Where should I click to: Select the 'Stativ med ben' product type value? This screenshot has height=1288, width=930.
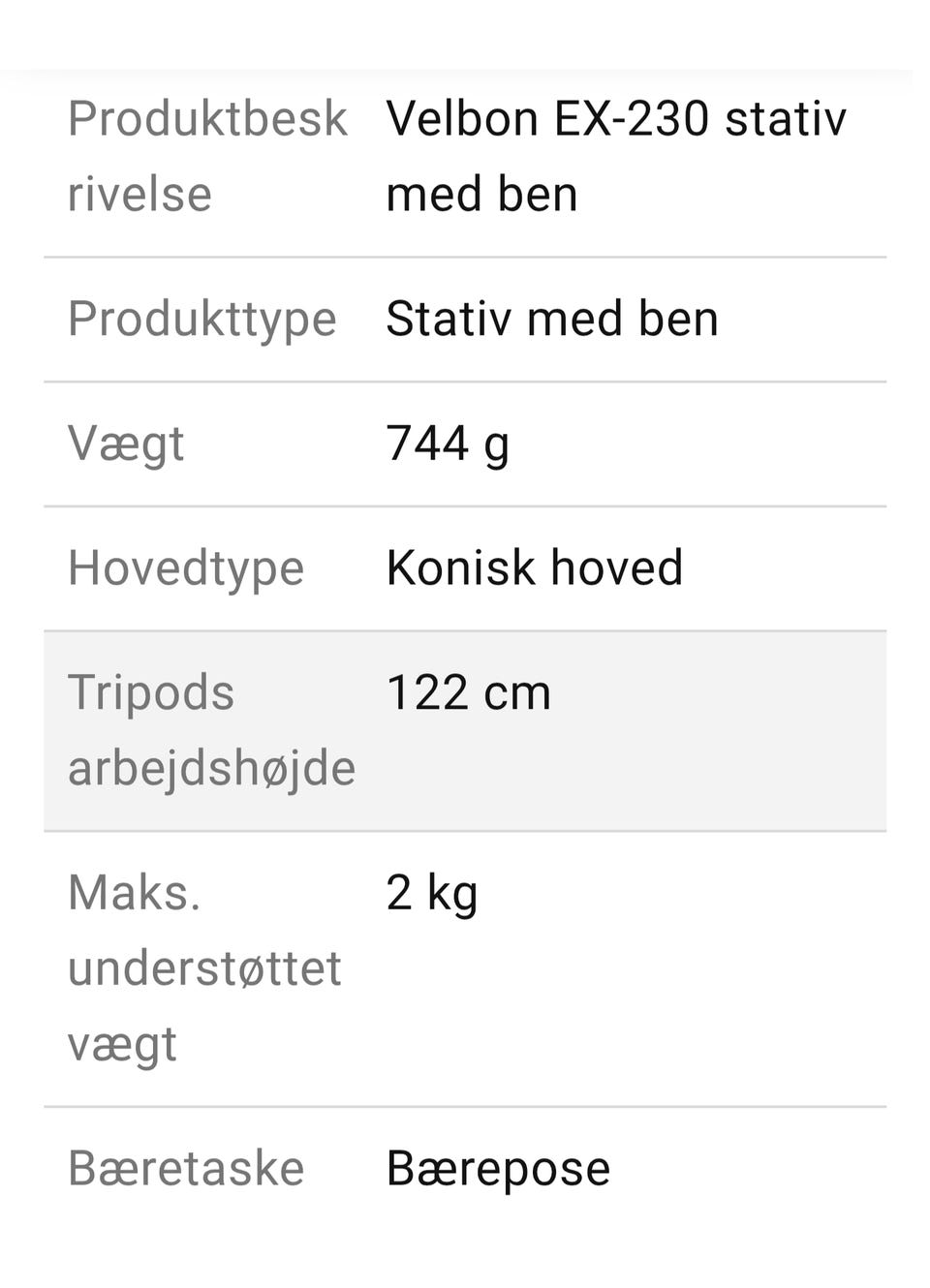point(552,319)
